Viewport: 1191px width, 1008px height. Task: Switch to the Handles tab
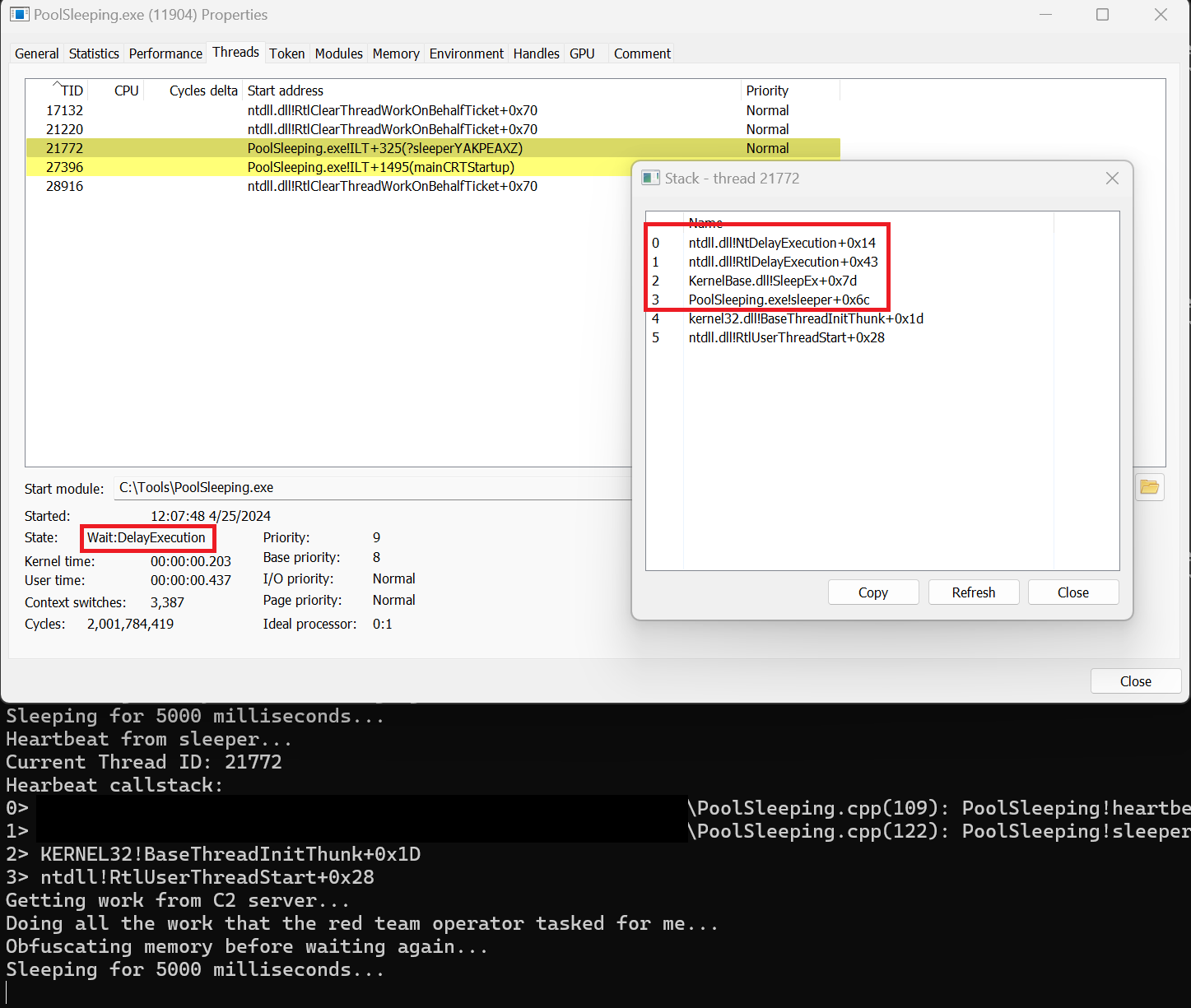[x=536, y=53]
